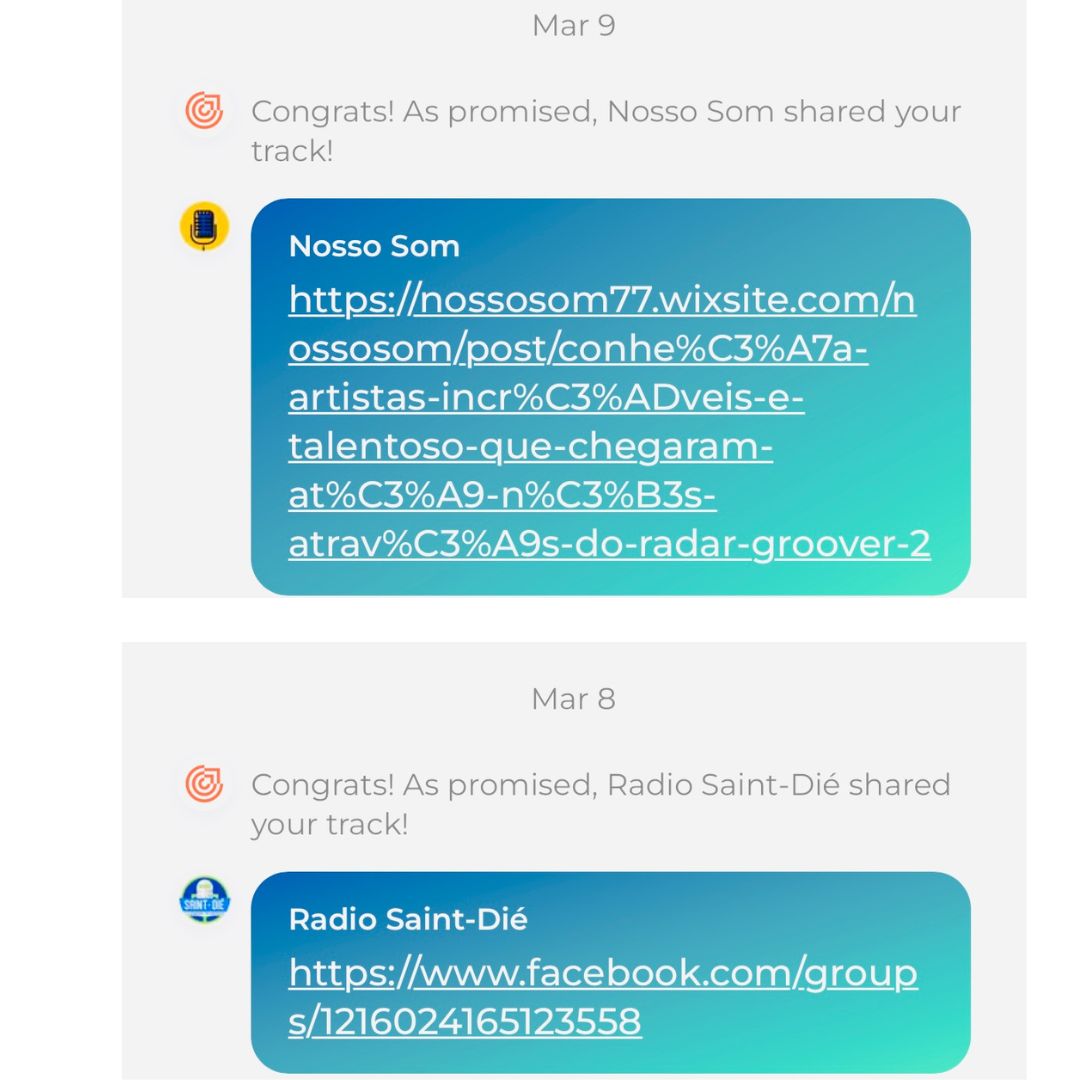Click the 'artistas-incr%C3%ADveis-e-' link line
The width and height of the screenshot is (1080, 1080).
click(x=546, y=397)
